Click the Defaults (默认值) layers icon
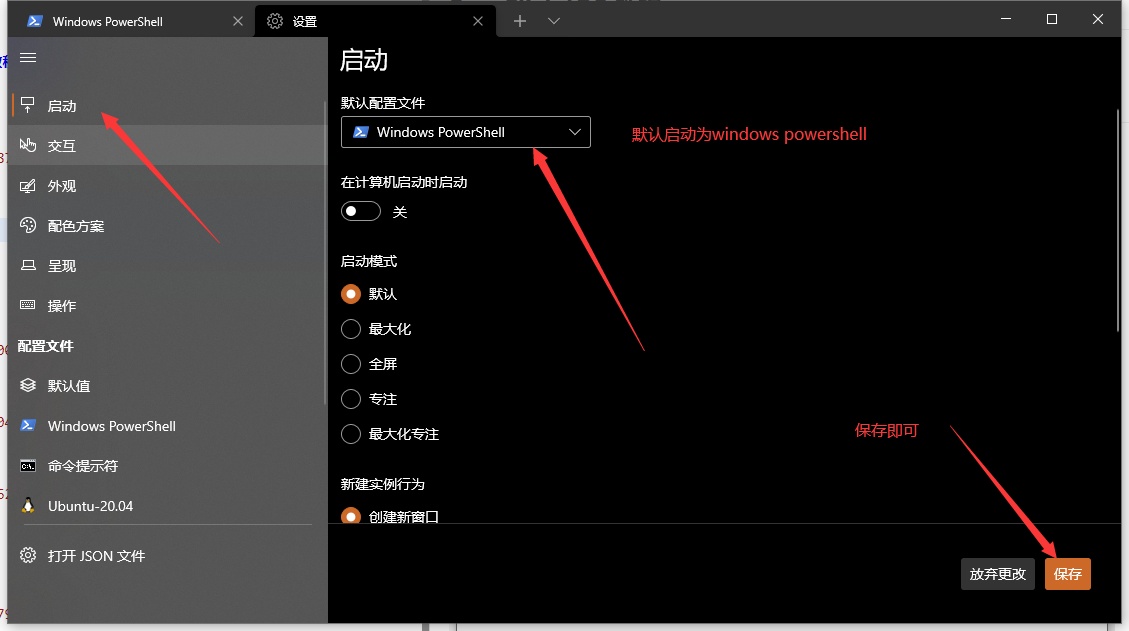 point(28,385)
